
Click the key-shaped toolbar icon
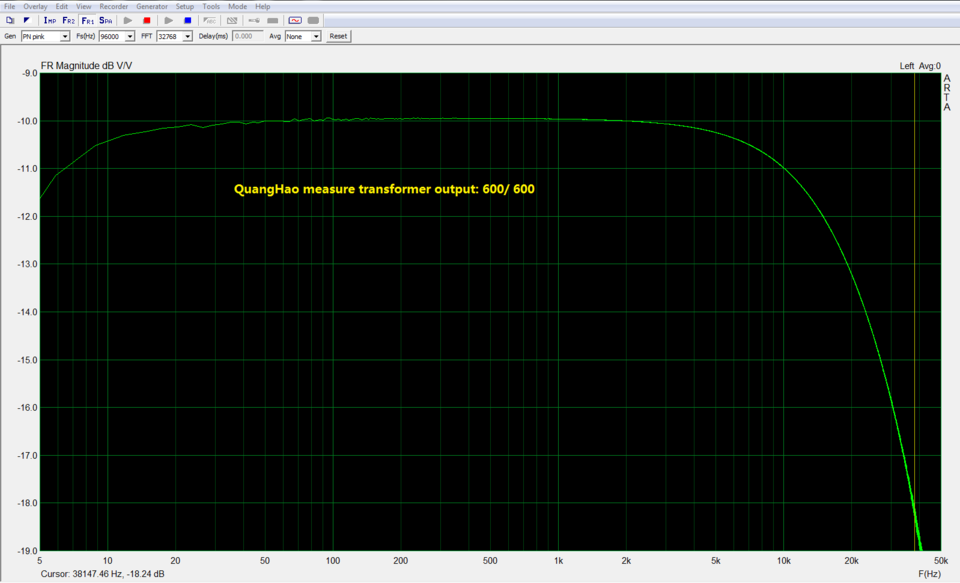[254, 20]
